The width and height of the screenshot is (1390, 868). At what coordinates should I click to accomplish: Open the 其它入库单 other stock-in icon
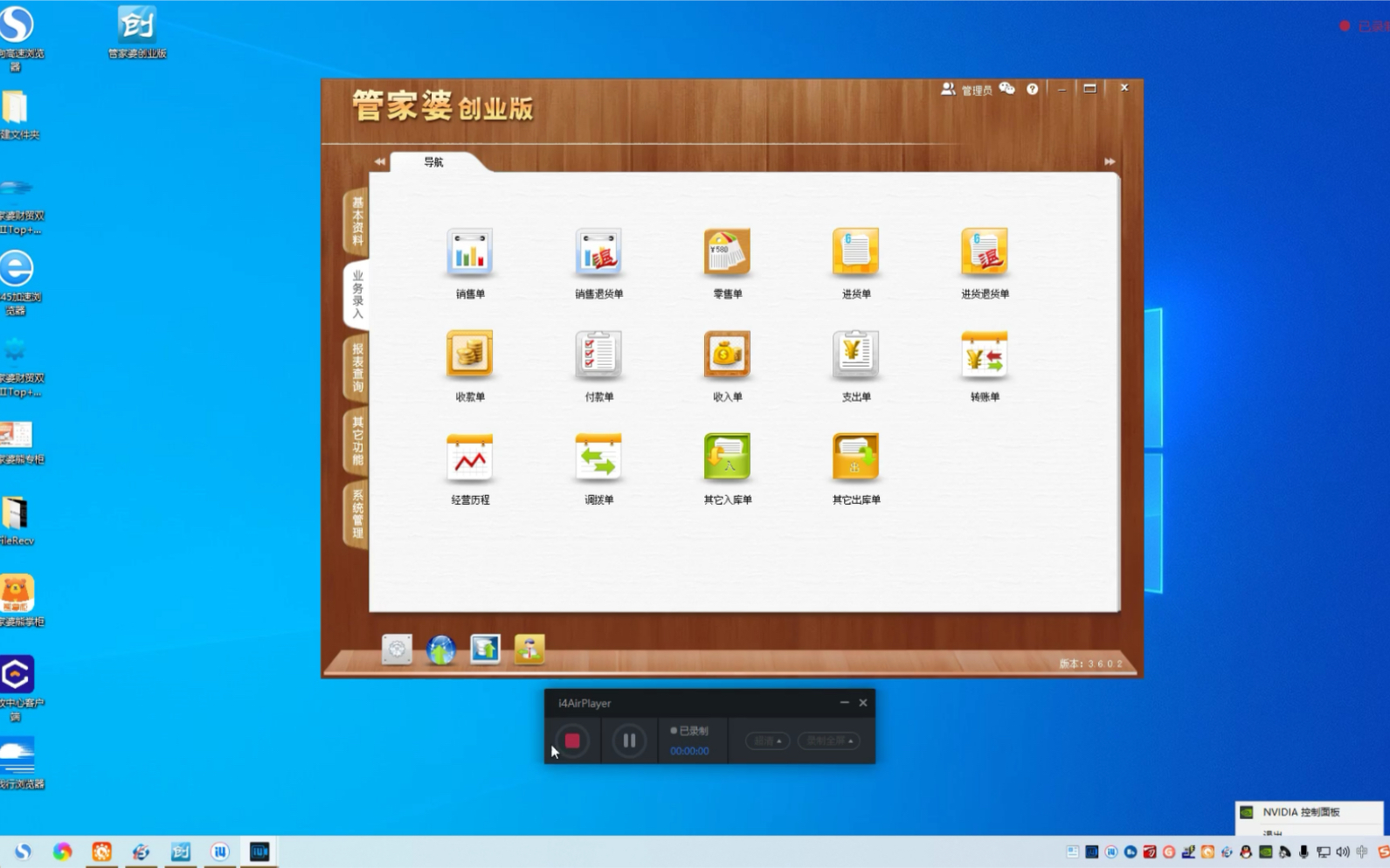[727, 458]
